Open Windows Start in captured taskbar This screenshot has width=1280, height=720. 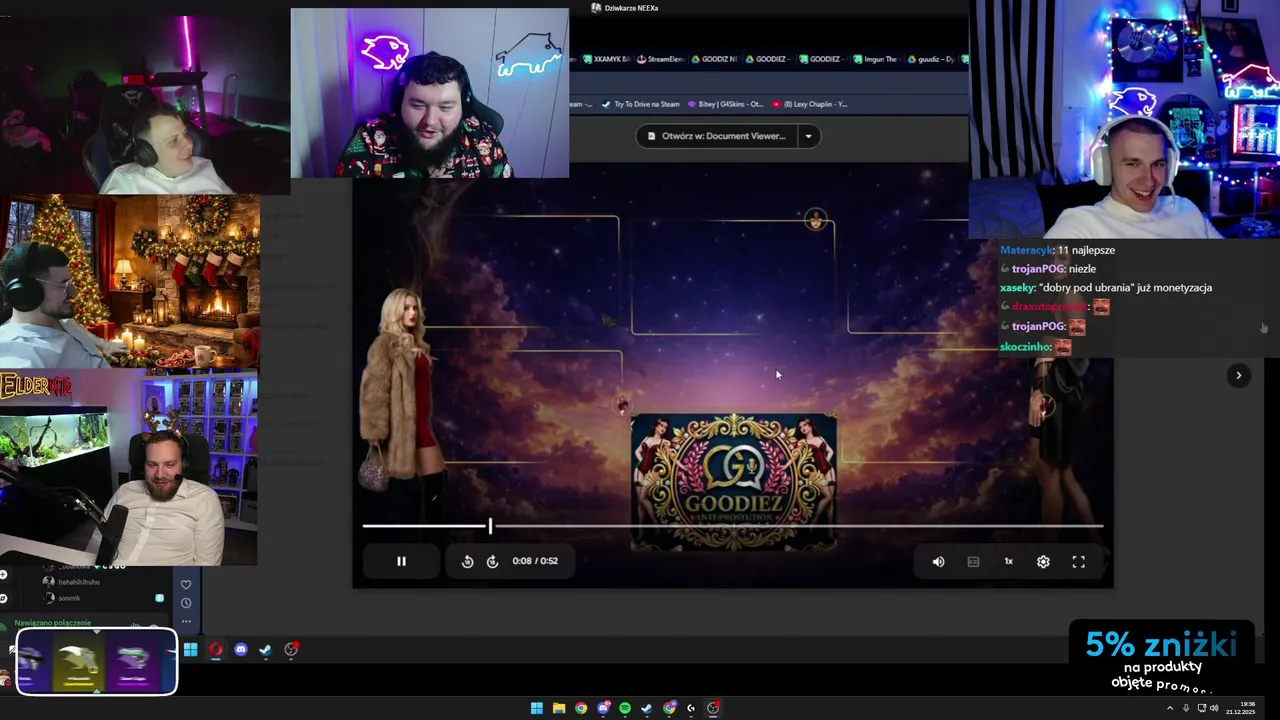pos(190,650)
